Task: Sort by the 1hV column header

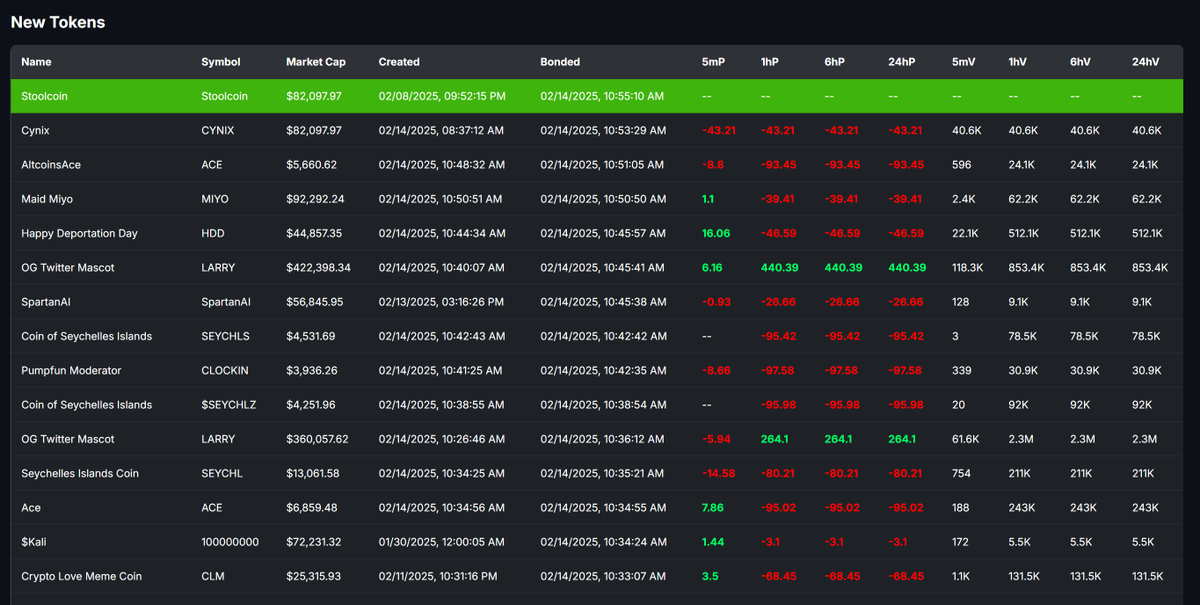Action: coord(1018,62)
